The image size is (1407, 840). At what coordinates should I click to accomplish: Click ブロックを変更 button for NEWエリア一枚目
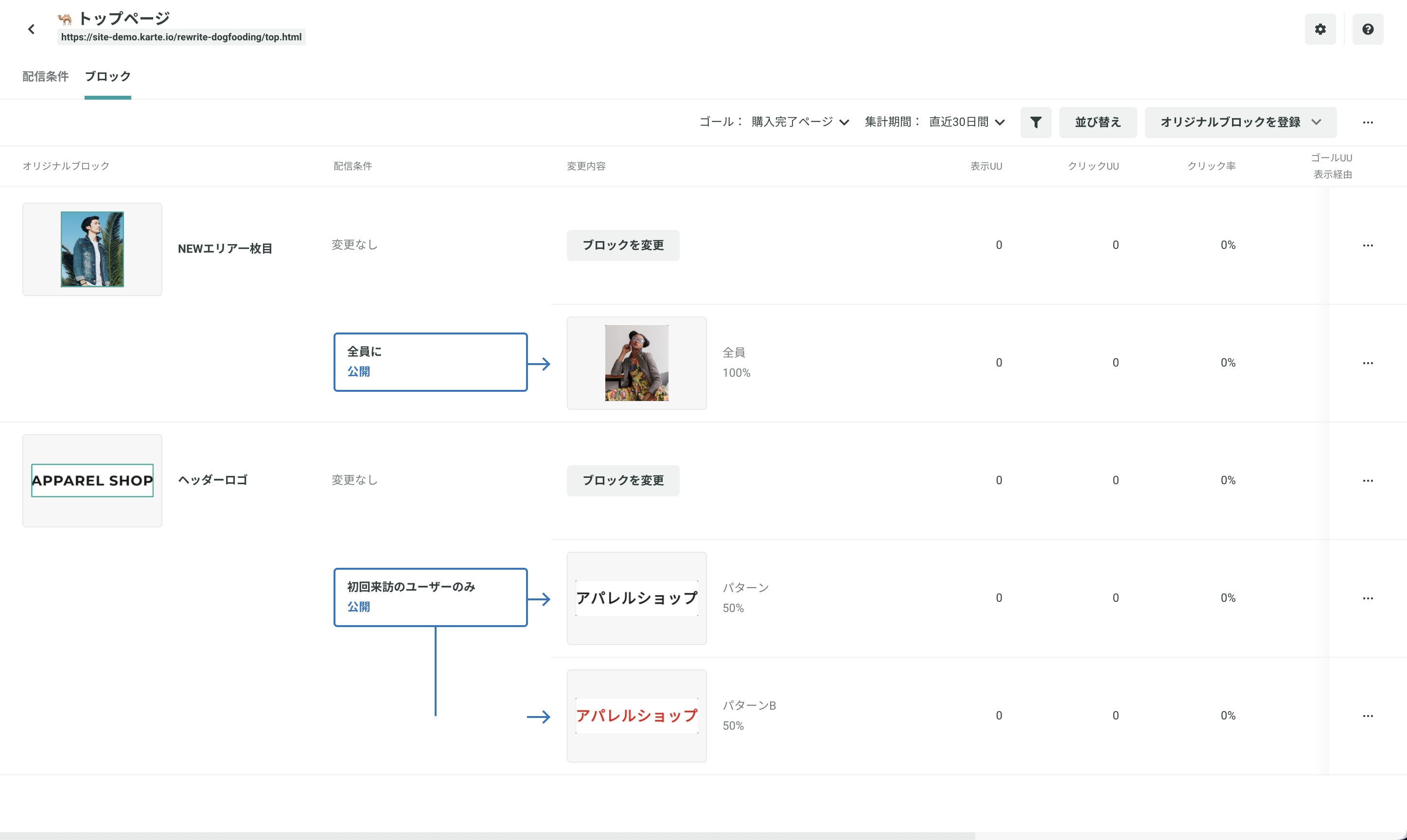[x=622, y=245]
